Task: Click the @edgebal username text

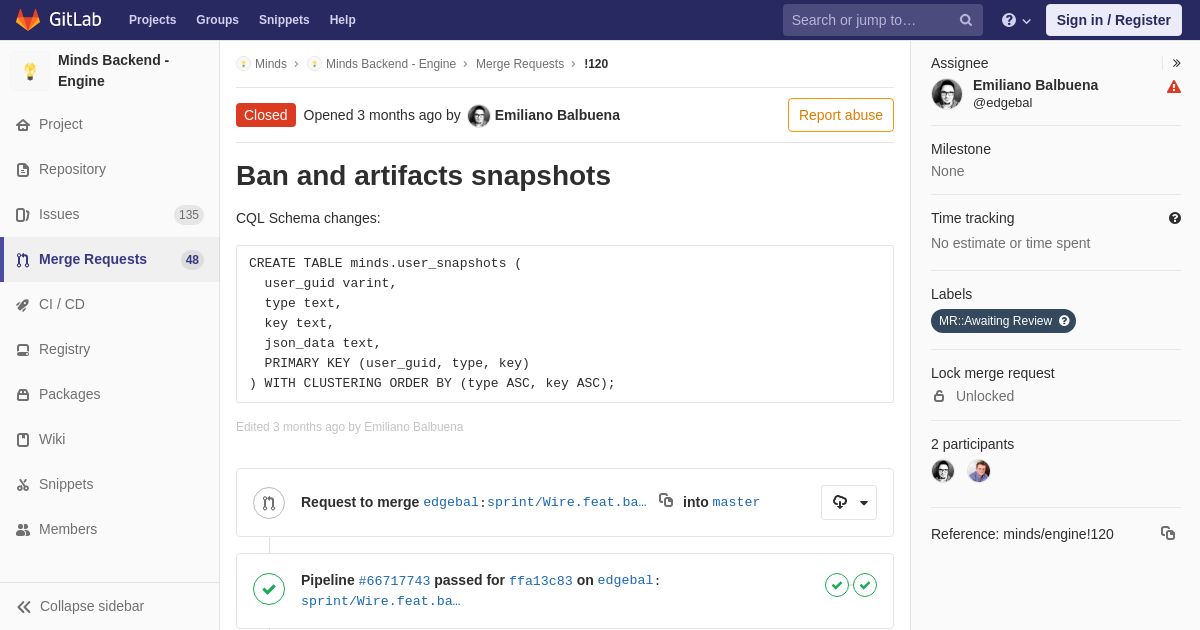Action: click(1002, 103)
